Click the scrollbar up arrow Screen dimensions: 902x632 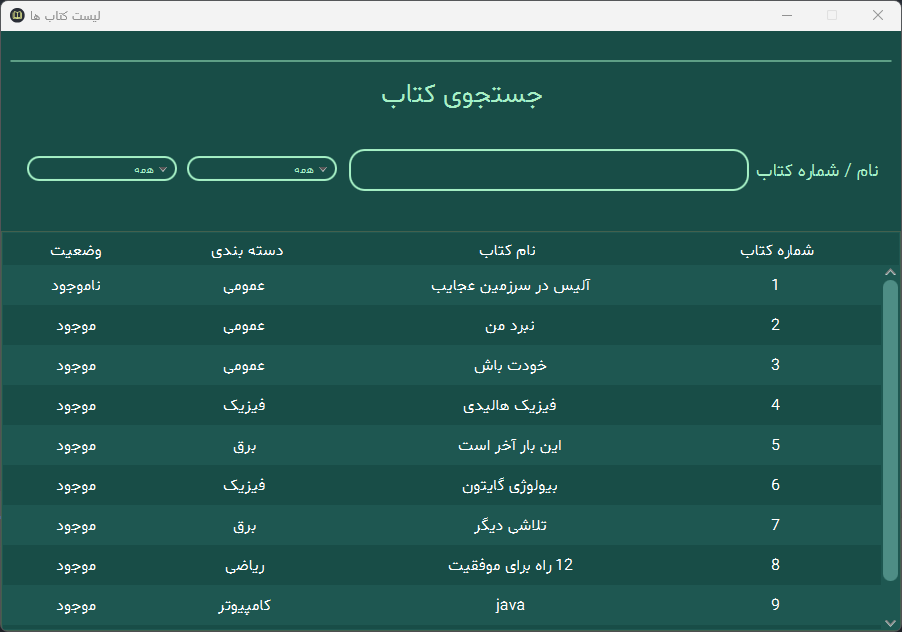coord(890,272)
